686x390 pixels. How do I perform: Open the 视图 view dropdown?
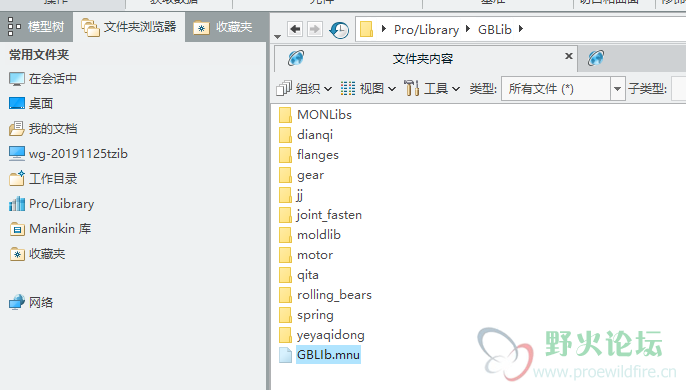coord(368,88)
